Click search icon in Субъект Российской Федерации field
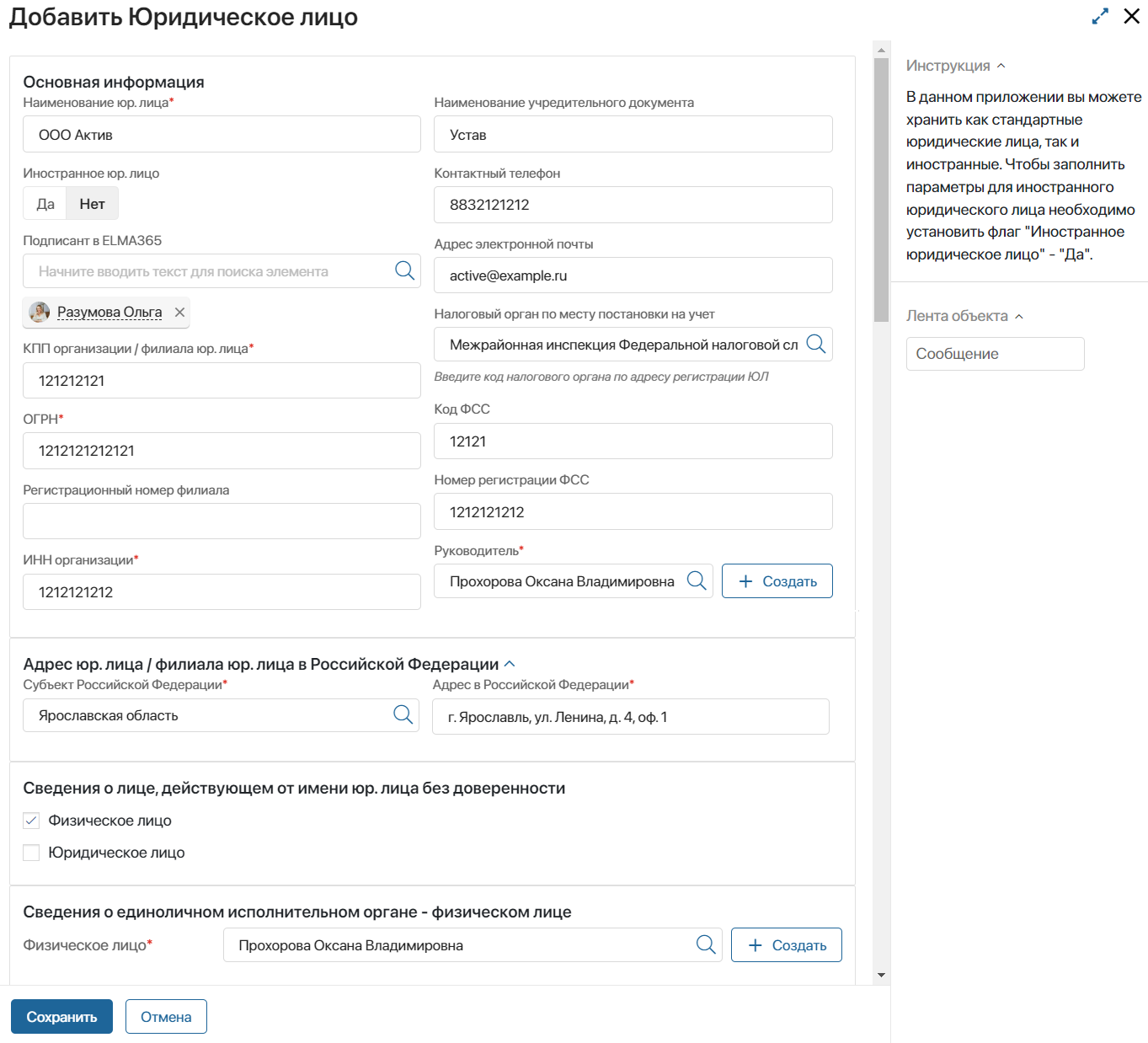The image size is (1148, 1043). 403,714
